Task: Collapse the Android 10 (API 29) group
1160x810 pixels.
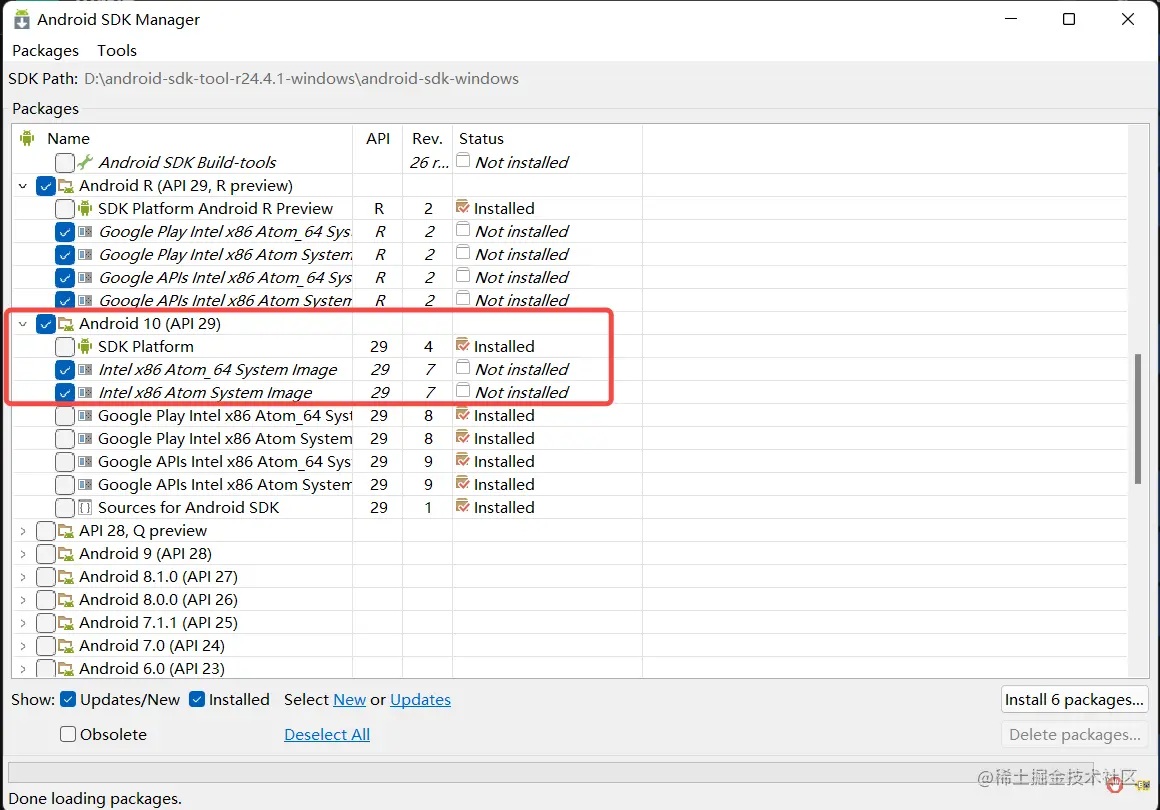Action: tap(23, 323)
